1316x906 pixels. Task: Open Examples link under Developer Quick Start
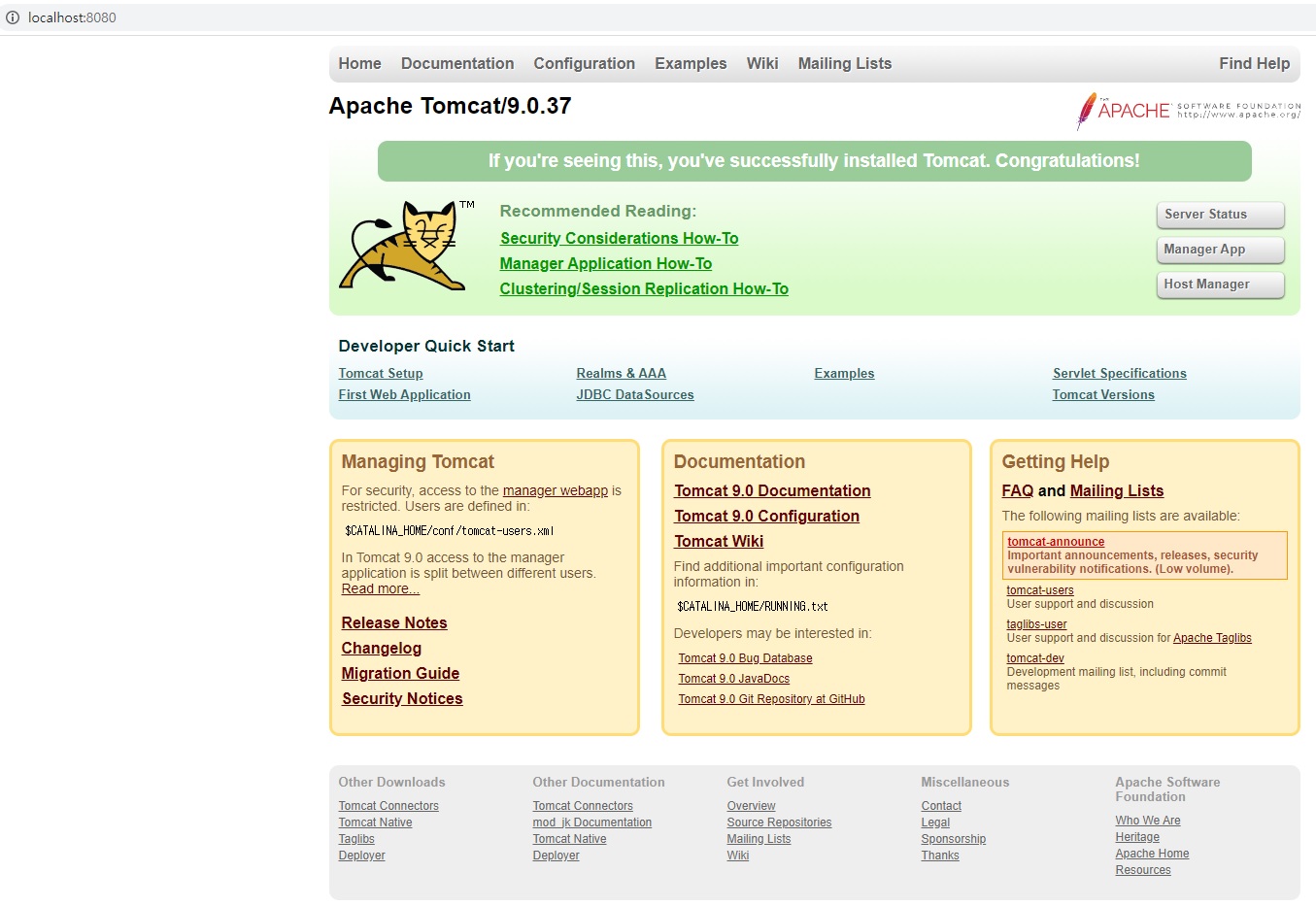[844, 373]
